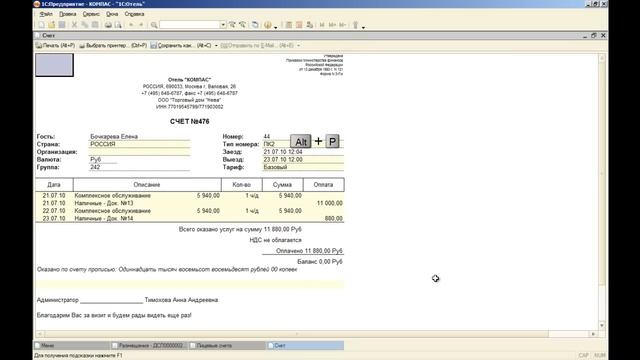Click the country value РОССИЯ

point(103,144)
